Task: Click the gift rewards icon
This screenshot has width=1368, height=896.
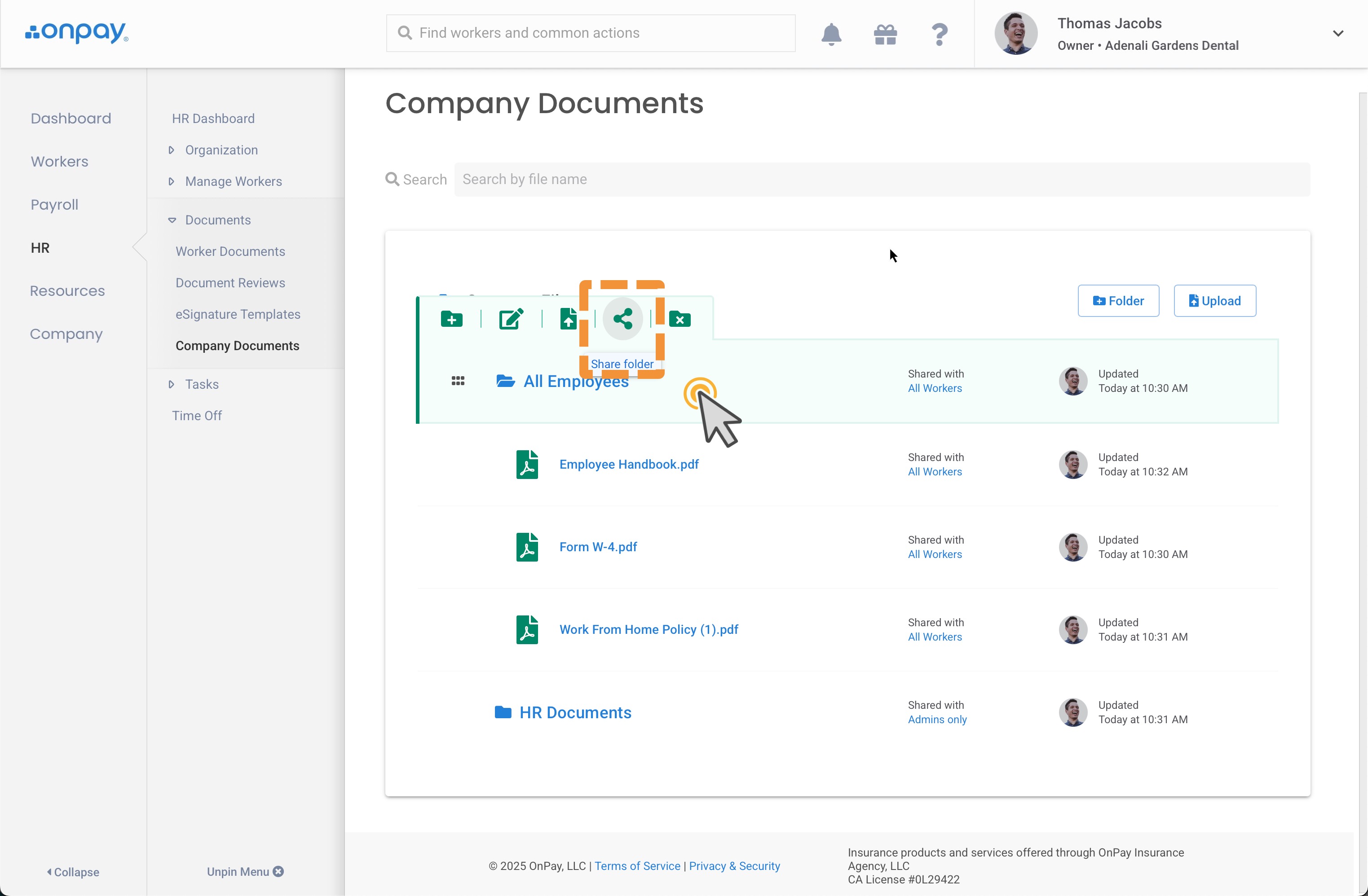Action: point(885,35)
